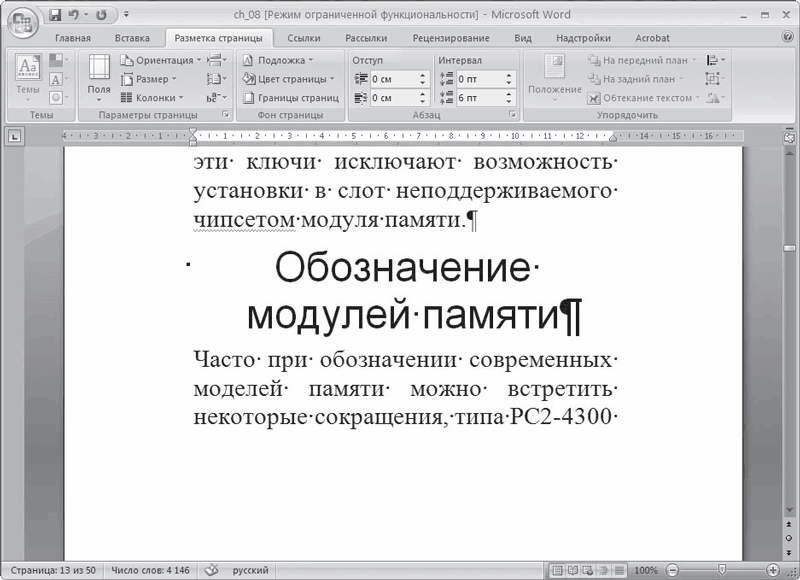Screen dimensions: 800x580
Task: Click the vertical scrollbar thumb
Action: pyautogui.click(x=789, y=248)
